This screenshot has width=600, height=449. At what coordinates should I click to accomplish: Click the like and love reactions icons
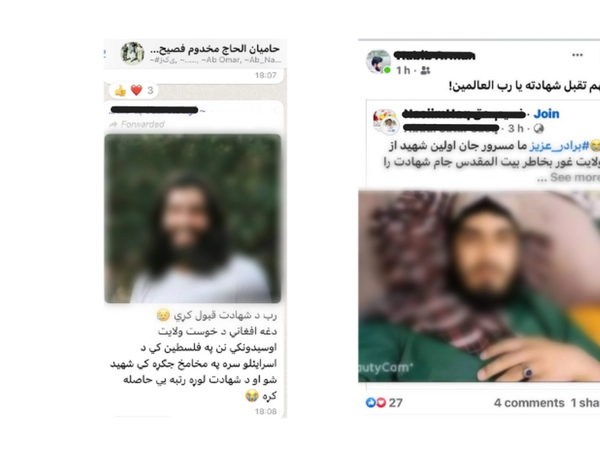click(376, 402)
